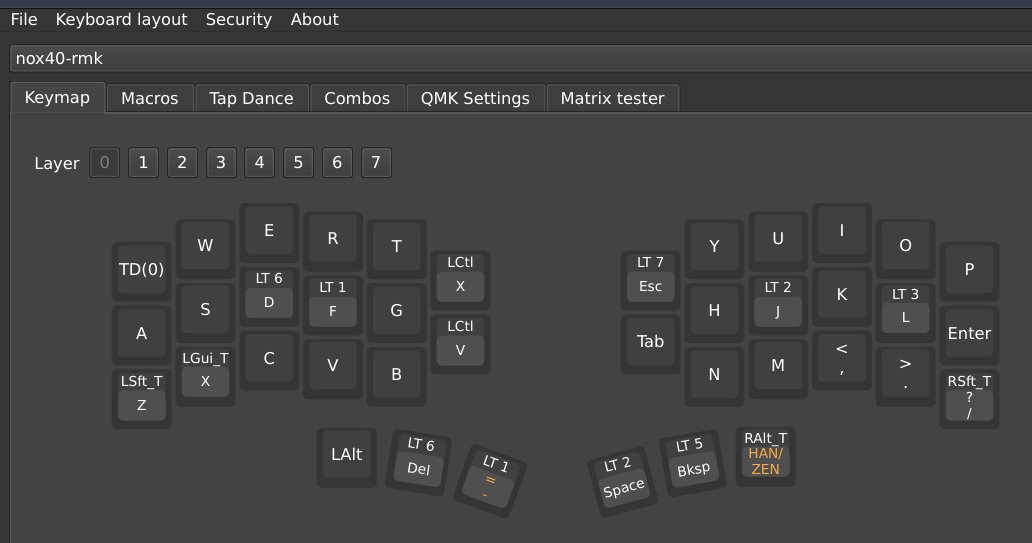Select the O key

point(906,248)
